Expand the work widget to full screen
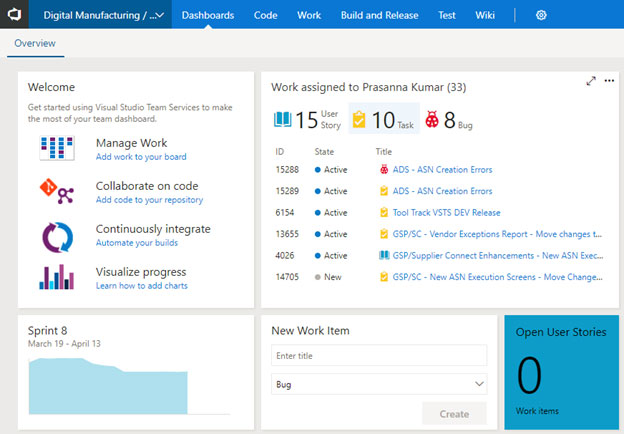The height and width of the screenshot is (434, 624). tap(591, 81)
